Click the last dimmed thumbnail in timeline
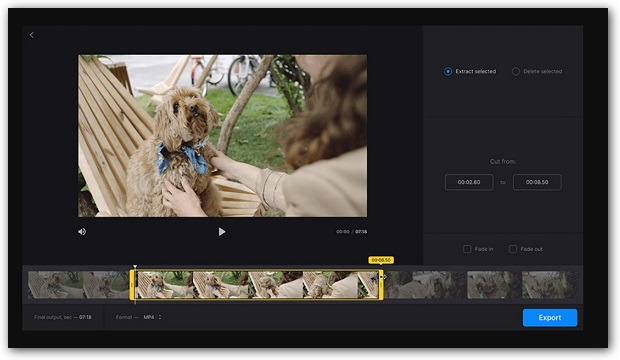The image size is (620, 360). tap(549, 285)
